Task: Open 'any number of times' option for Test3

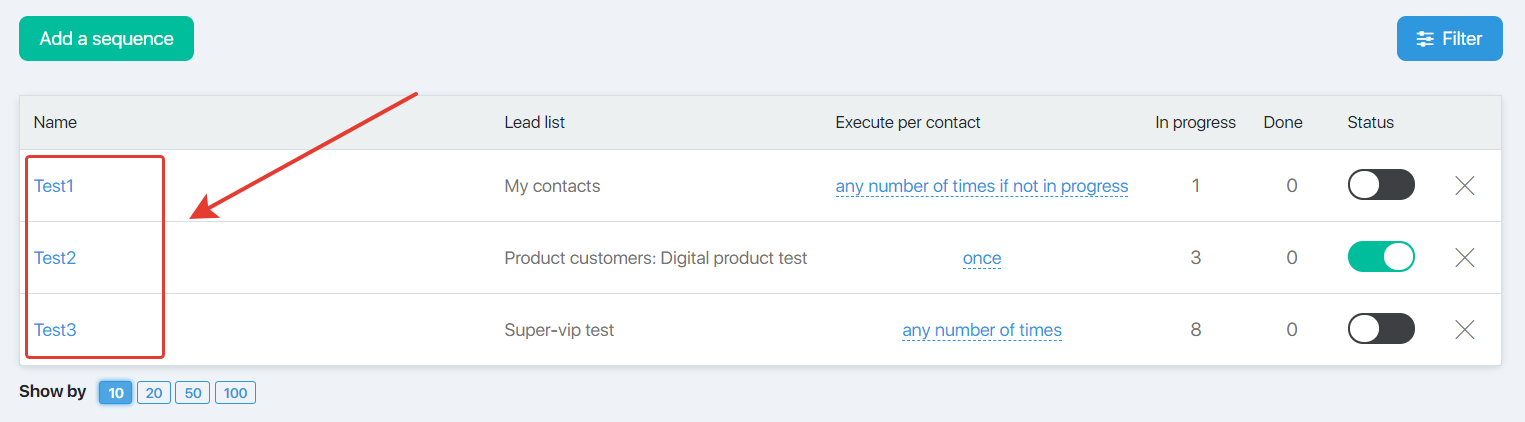Action: click(x=982, y=330)
